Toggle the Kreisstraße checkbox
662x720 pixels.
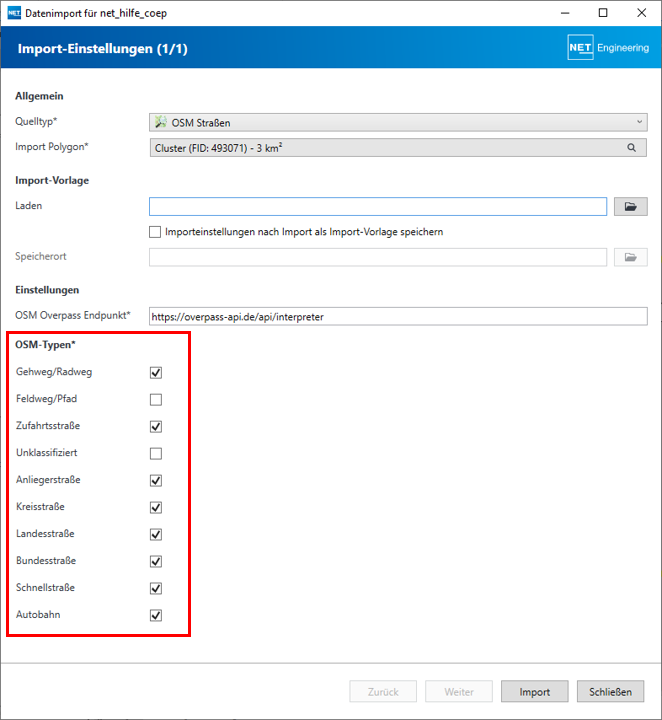pyautogui.click(x=156, y=507)
